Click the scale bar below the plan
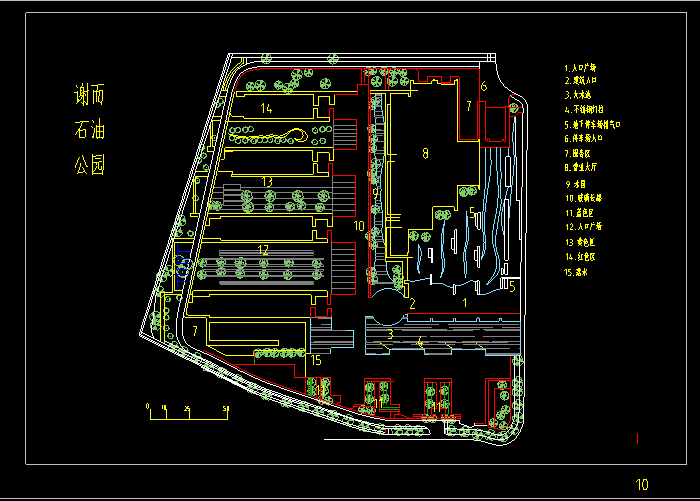Viewport: 700px width, 501px height. click(188, 410)
